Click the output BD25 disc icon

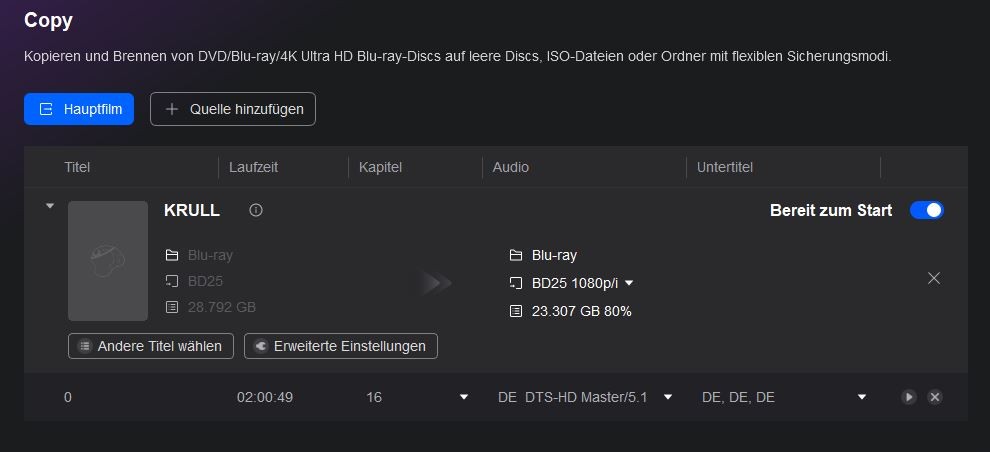point(516,283)
